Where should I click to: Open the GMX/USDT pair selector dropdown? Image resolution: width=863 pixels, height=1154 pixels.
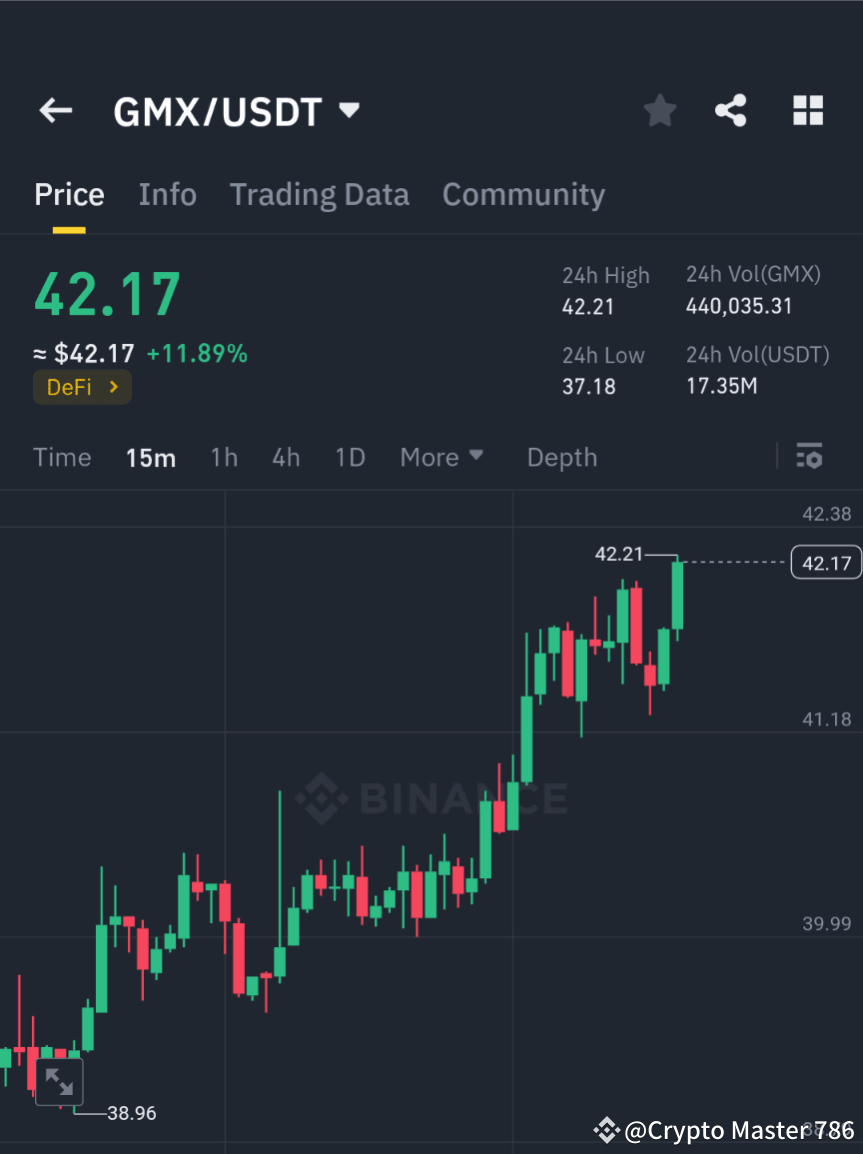point(237,111)
